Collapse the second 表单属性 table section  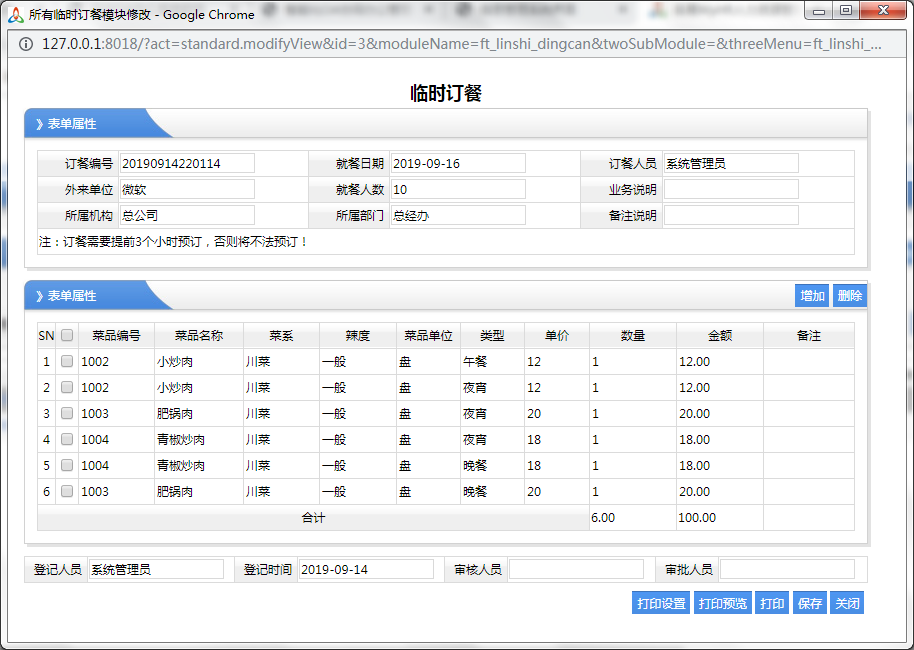(x=66, y=296)
